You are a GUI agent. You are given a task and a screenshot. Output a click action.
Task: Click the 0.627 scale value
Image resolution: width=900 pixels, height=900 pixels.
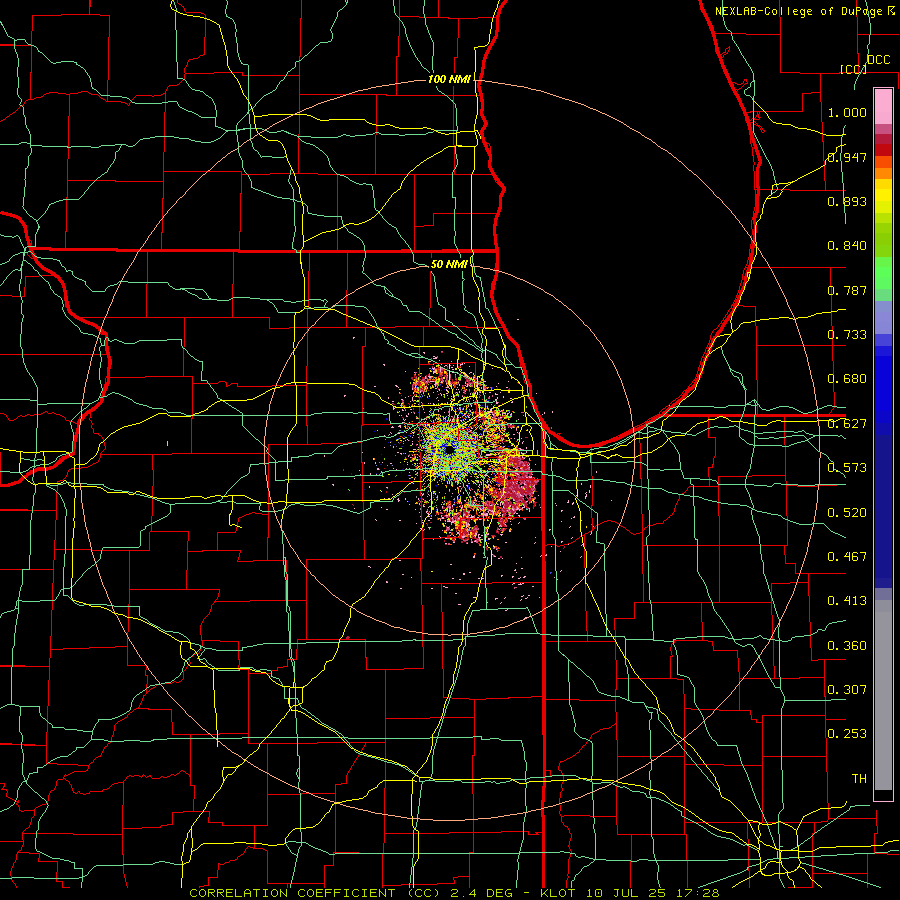[x=847, y=424]
